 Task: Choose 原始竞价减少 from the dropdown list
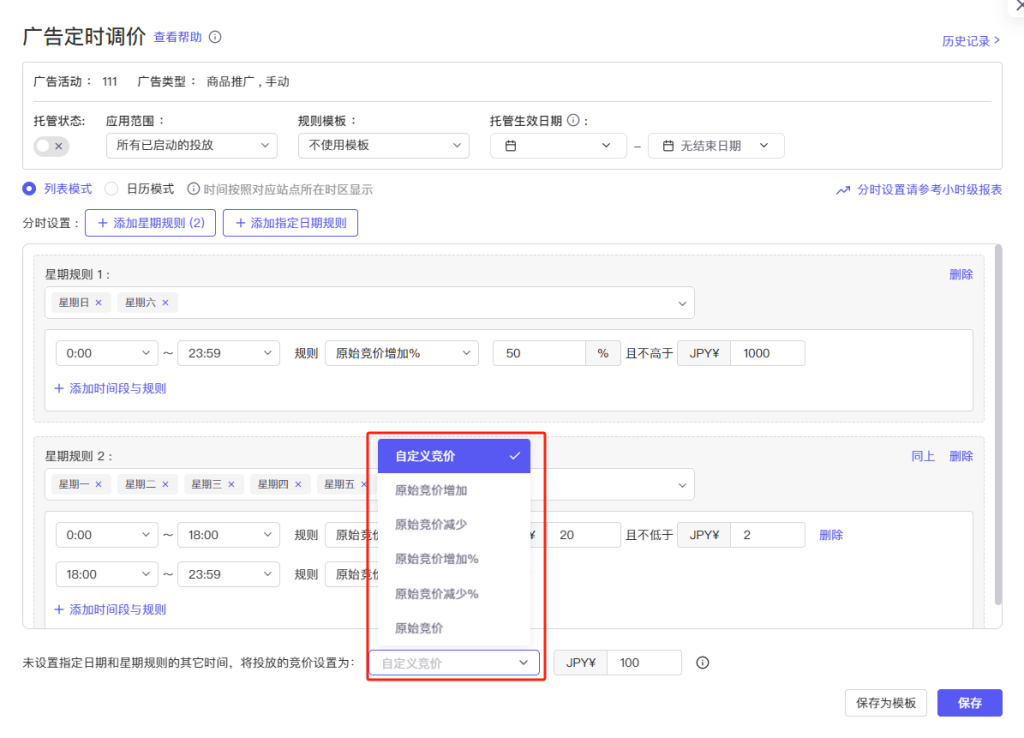(454, 524)
